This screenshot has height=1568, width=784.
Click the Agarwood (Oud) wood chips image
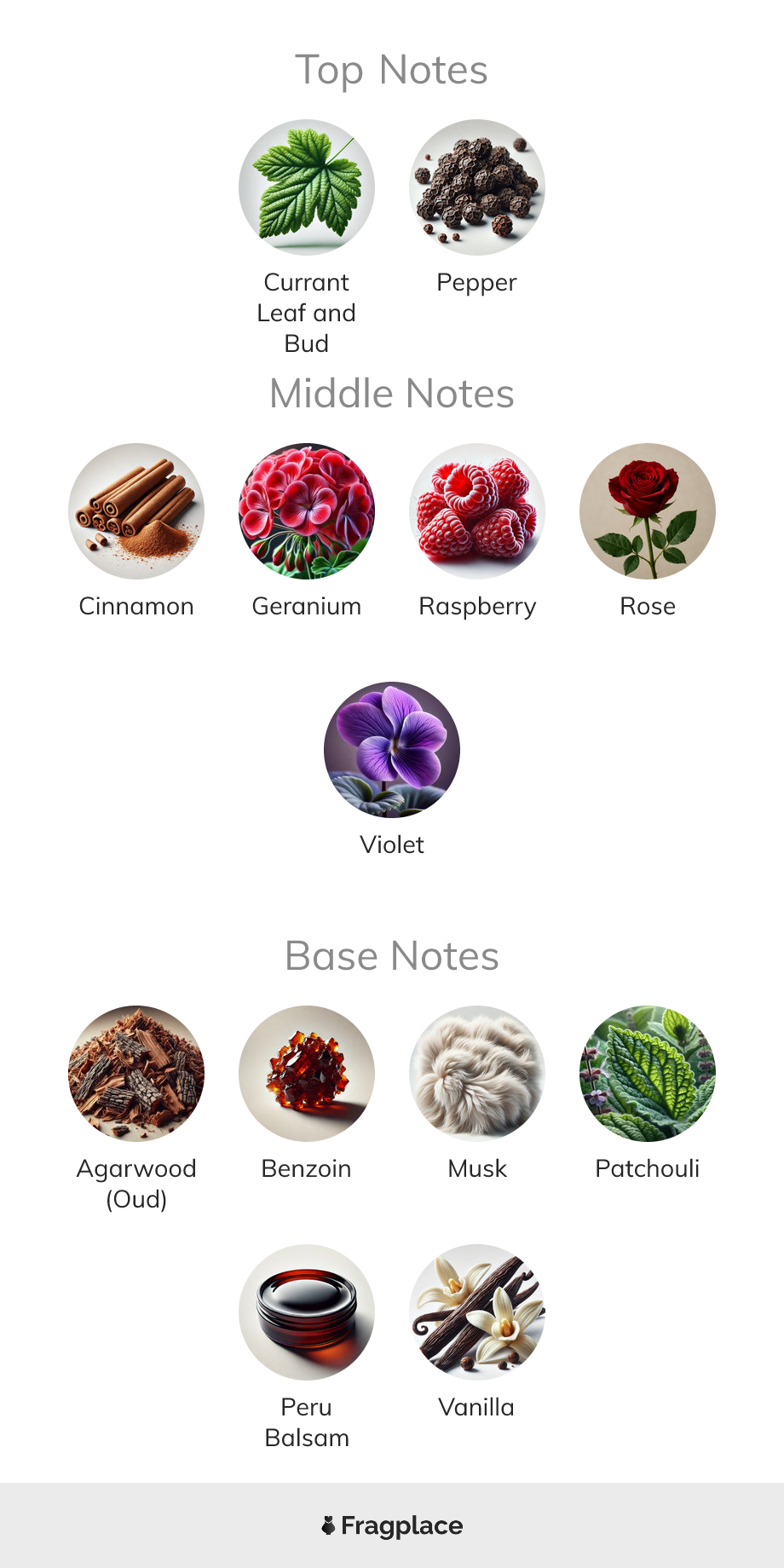click(x=136, y=1074)
